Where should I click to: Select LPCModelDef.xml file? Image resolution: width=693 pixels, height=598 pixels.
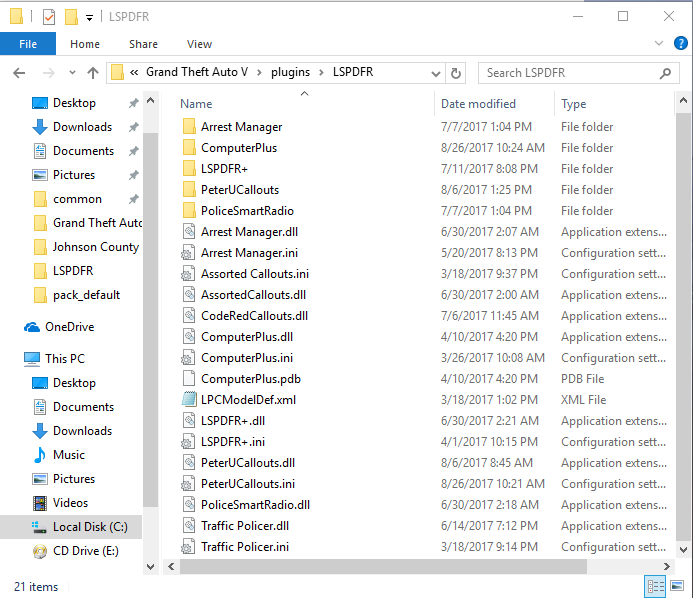point(248,400)
